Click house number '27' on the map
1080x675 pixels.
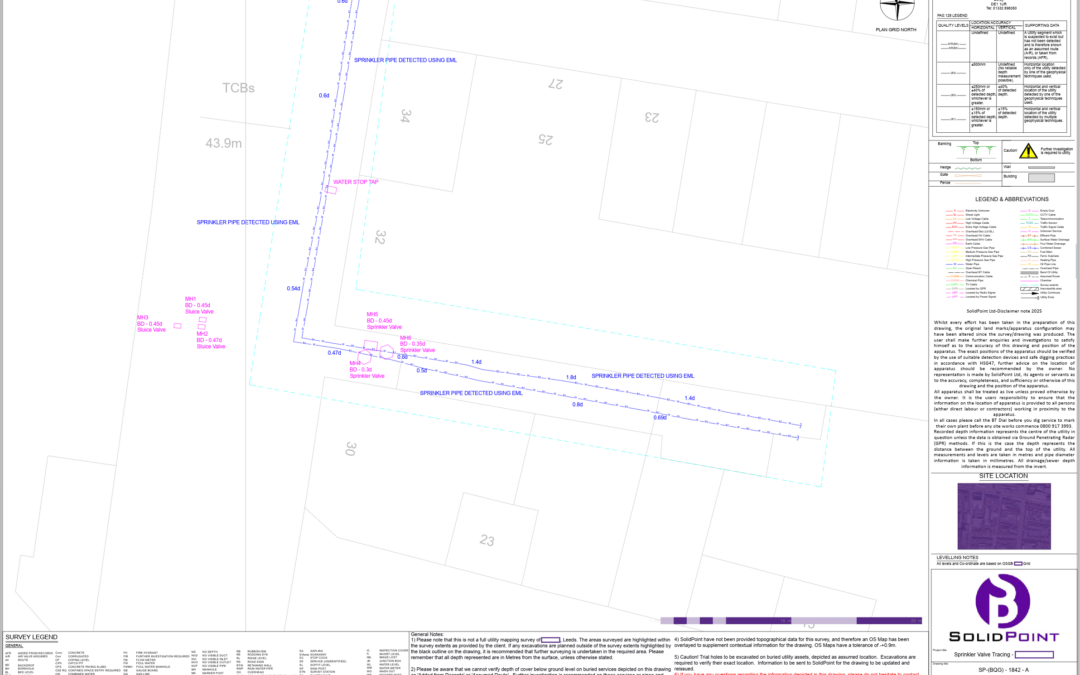(556, 84)
